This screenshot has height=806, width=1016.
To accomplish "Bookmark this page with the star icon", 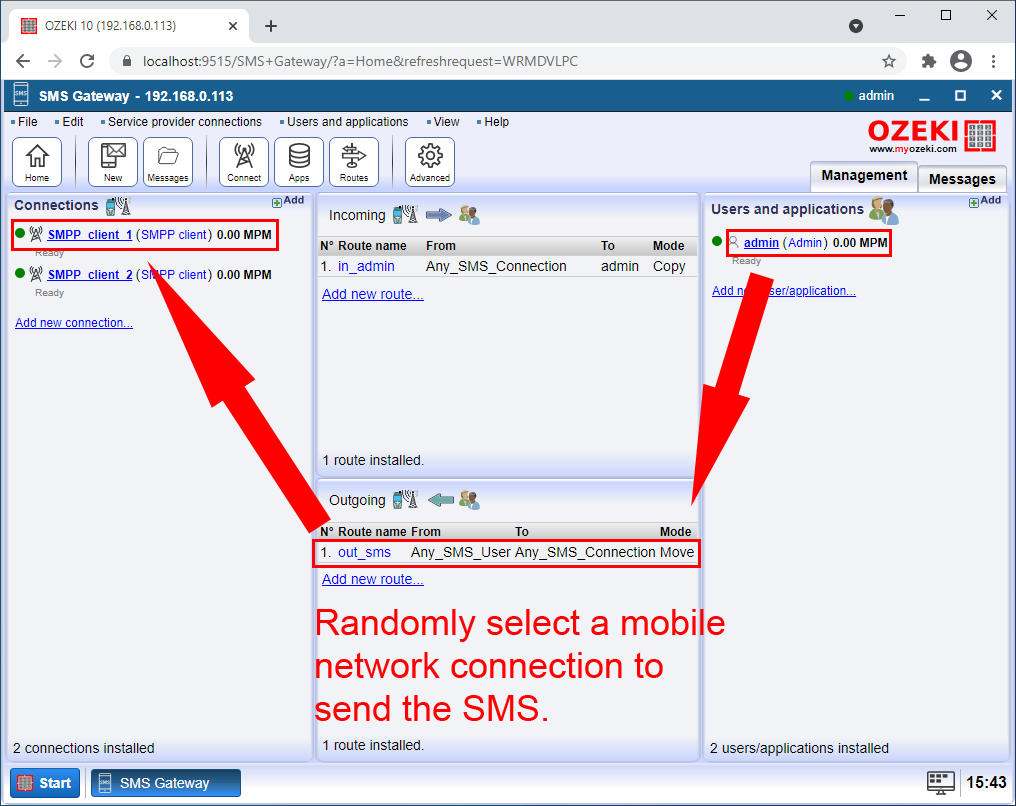I will point(889,61).
